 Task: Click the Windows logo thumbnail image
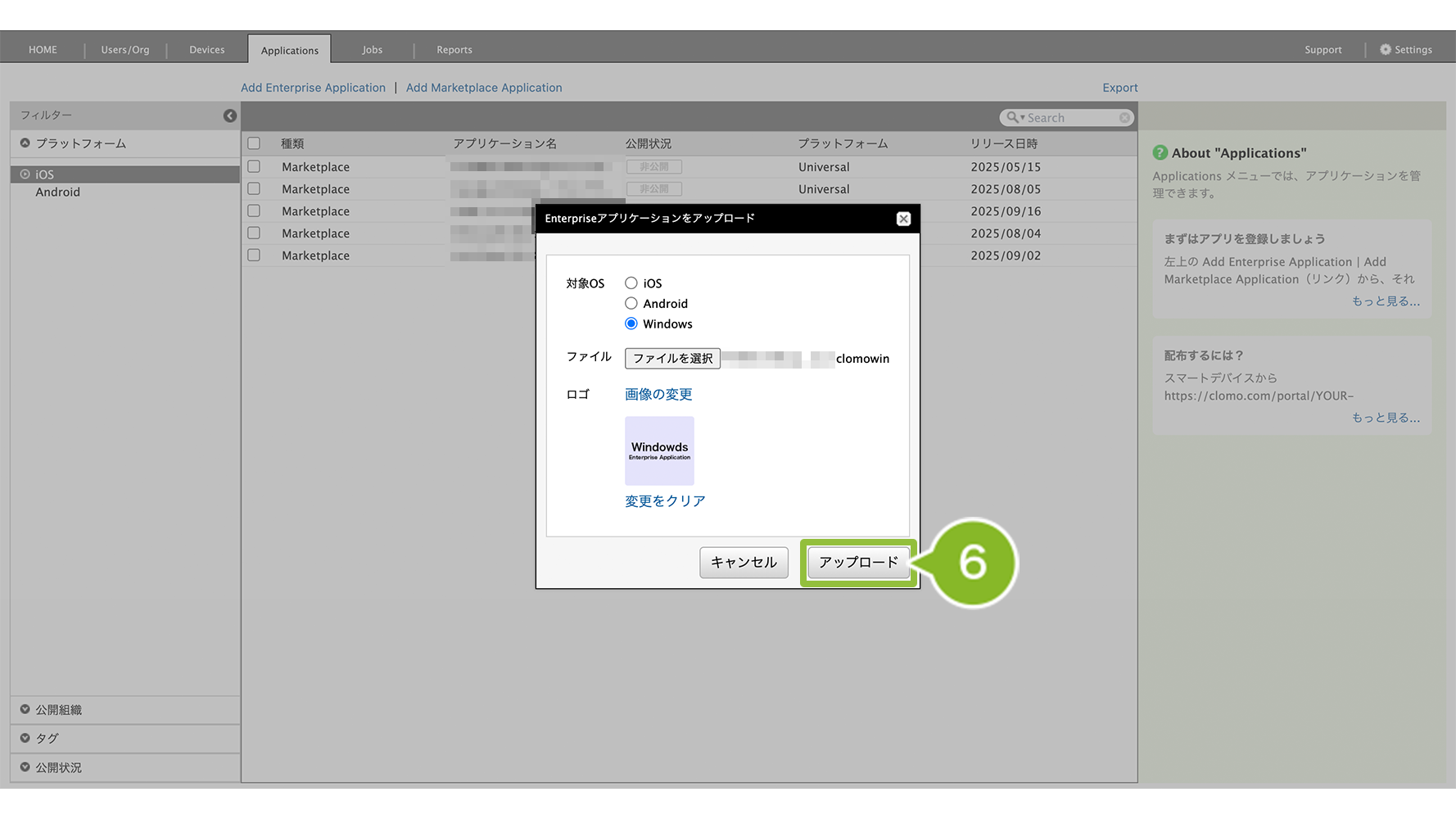point(659,450)
